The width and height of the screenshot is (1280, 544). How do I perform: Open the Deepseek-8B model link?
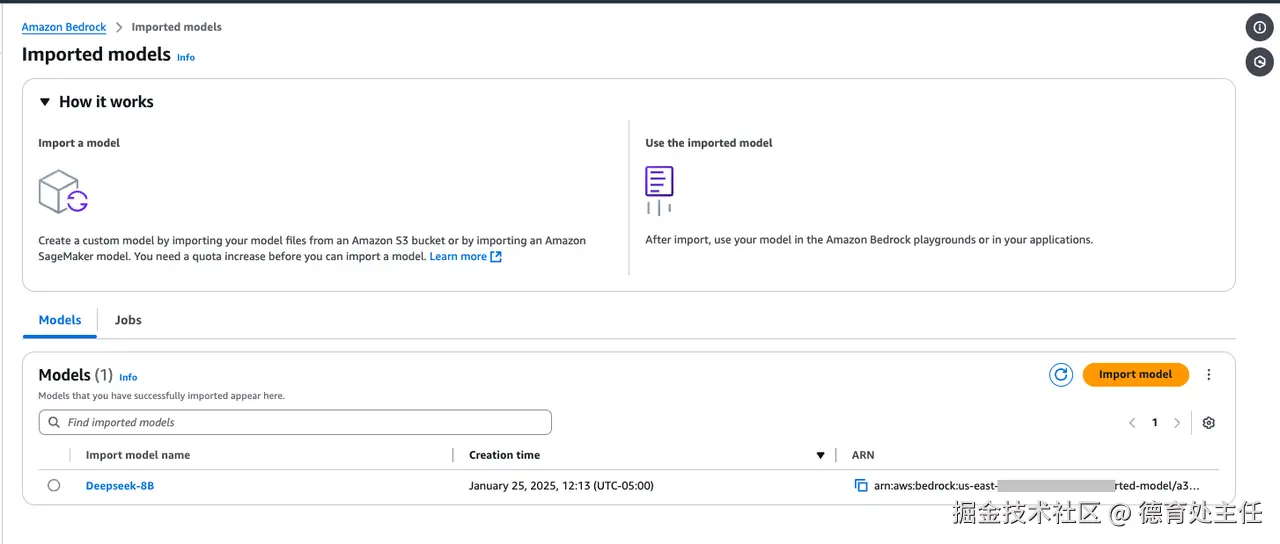coord(120,486)
